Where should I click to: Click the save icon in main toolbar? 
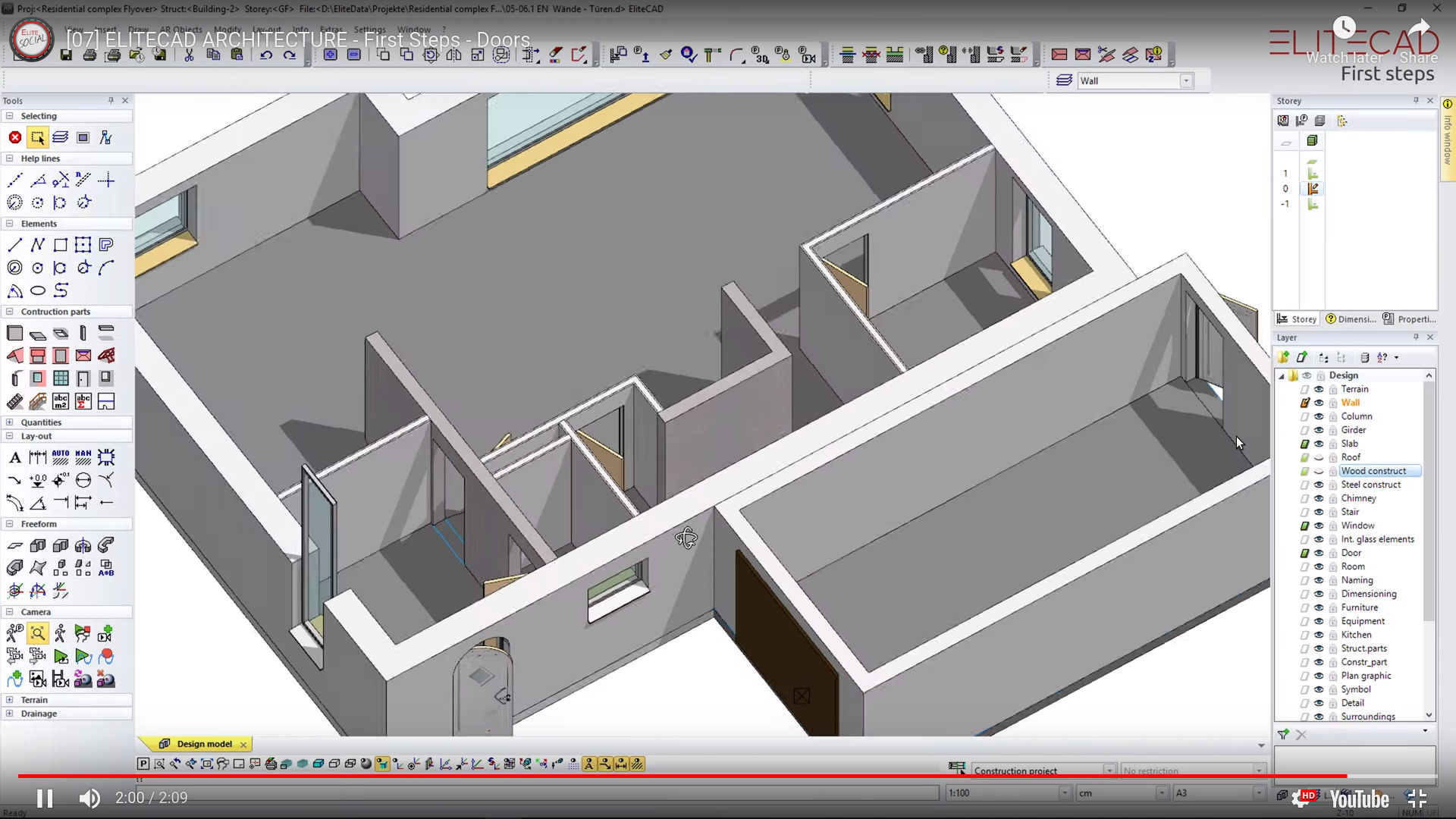click(x=67, y=55)
